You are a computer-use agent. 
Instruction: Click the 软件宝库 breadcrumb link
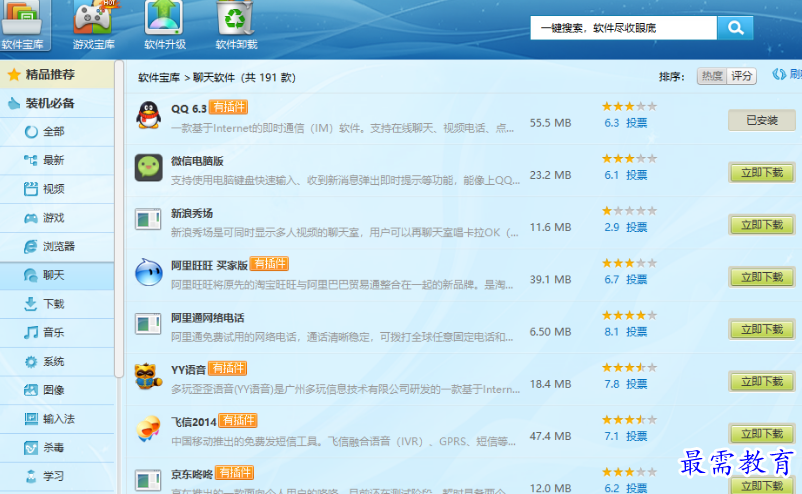pos(159,78)
